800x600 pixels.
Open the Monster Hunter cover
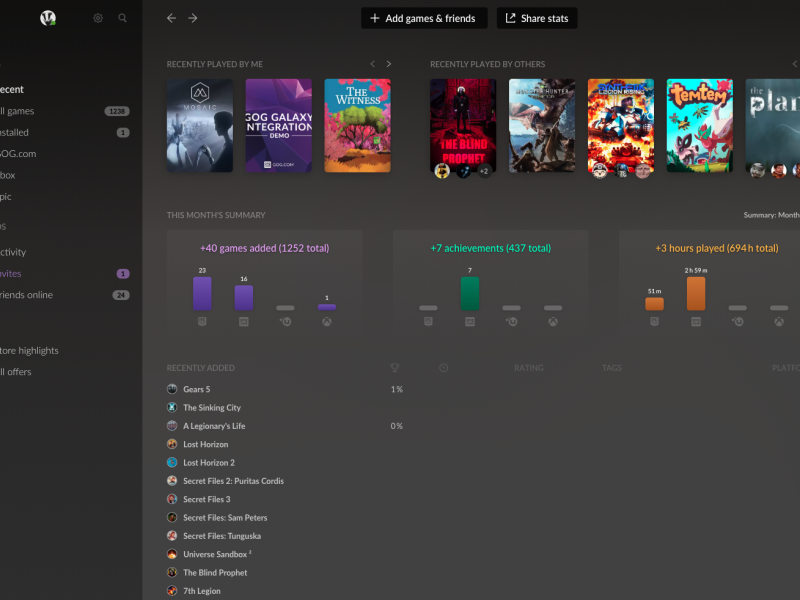point(542,126)
